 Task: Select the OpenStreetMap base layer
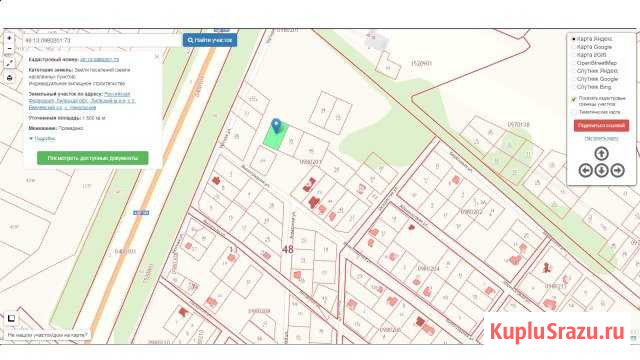596,63
